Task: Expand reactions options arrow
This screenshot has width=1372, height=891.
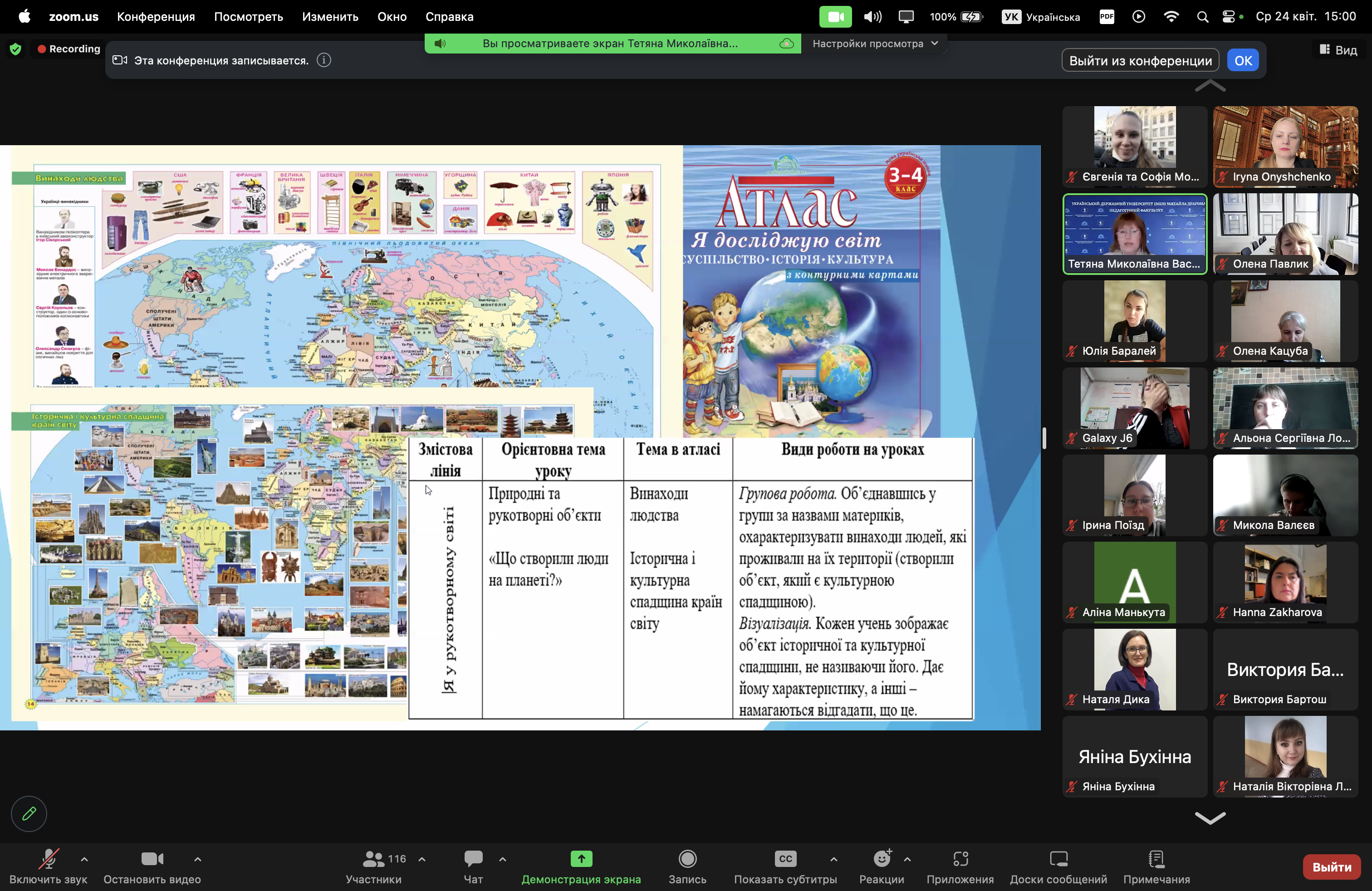Action: pyautogui.click(x=907, y=859)
